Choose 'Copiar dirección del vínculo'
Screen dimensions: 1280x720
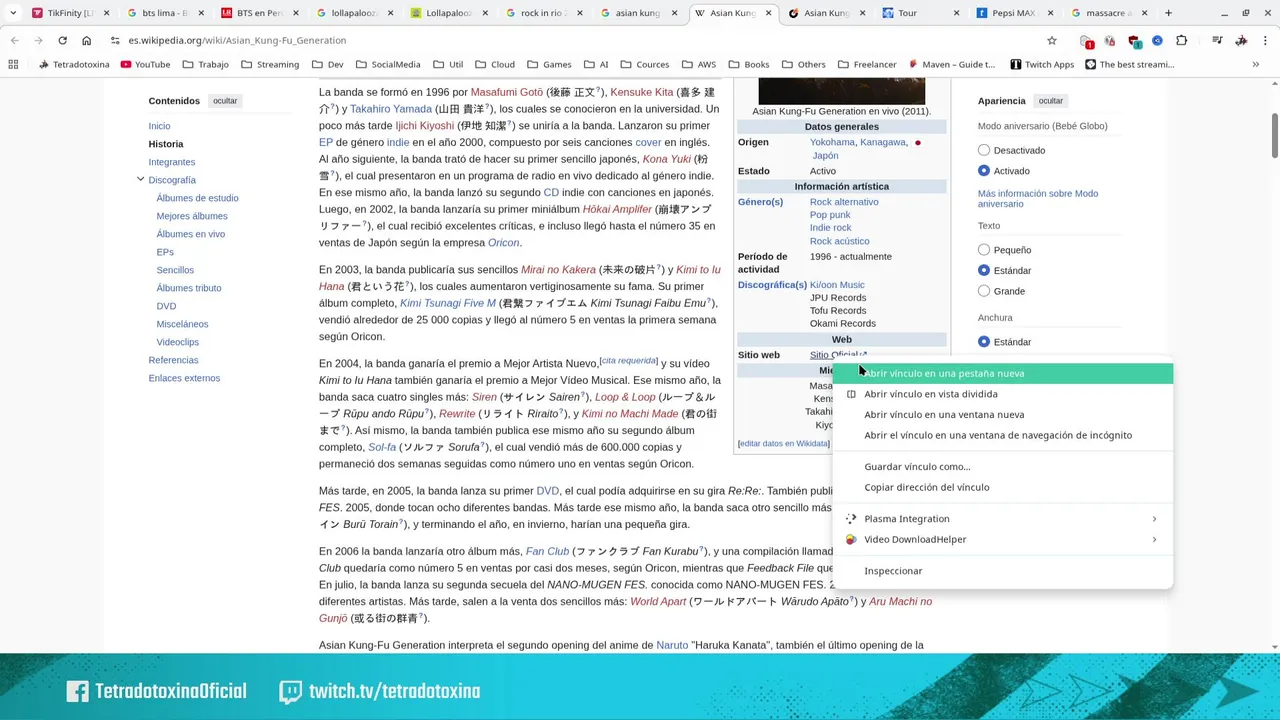(x=1003, y=487)
